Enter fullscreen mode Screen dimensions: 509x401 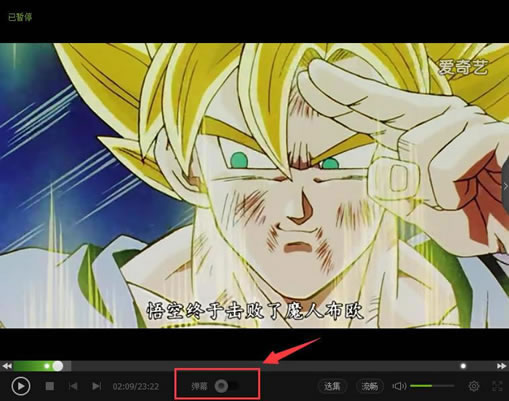(x=497, y=386)
